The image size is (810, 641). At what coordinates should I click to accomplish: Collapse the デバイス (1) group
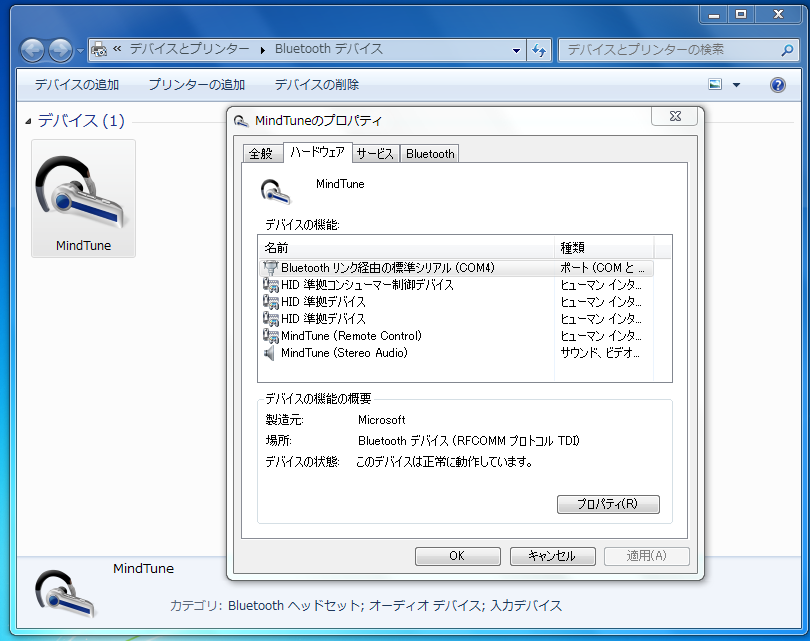pyautogui.click(x=28, y=121)
